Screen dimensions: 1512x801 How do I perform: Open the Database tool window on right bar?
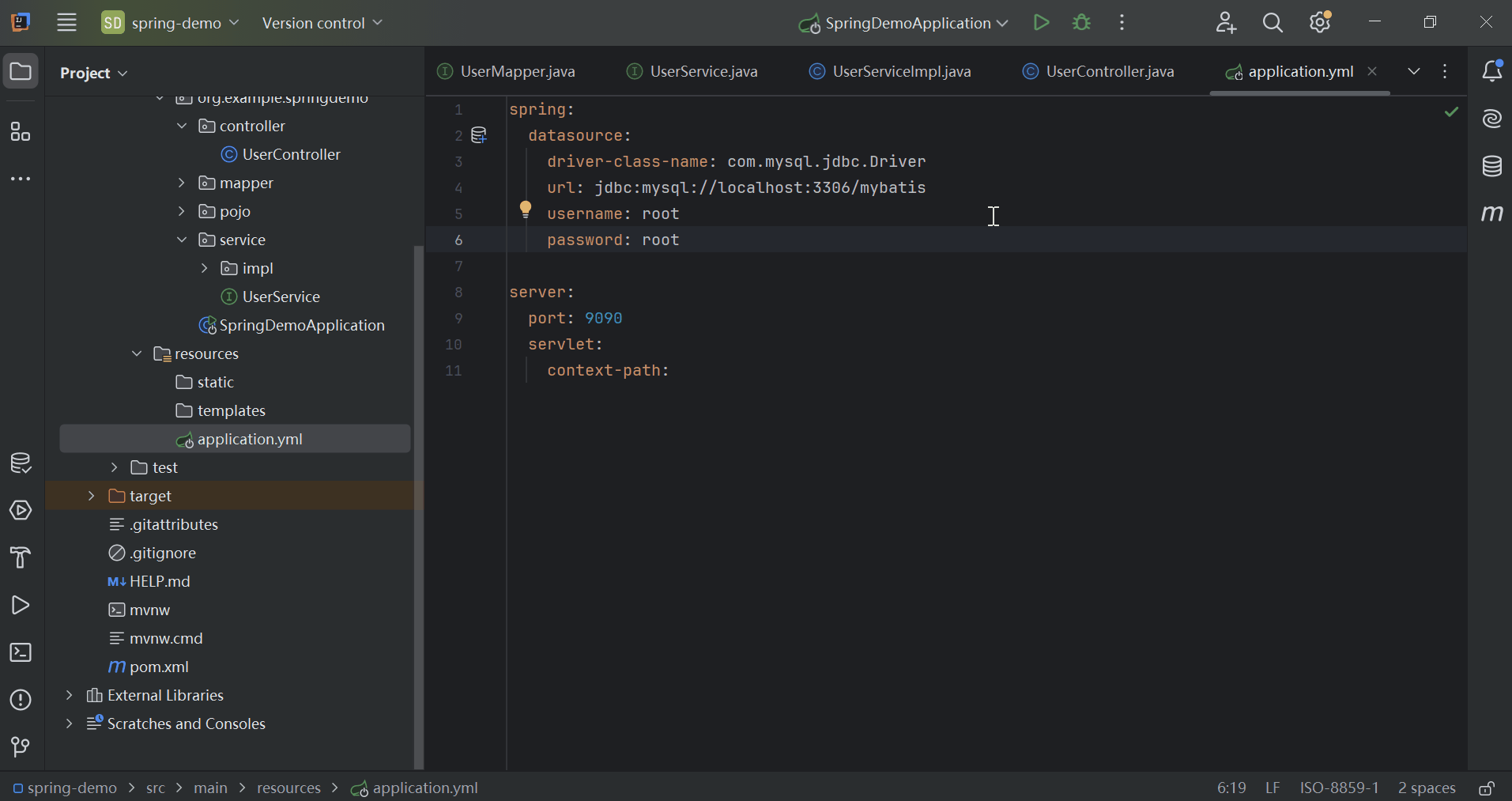(x=1492, y=166)
